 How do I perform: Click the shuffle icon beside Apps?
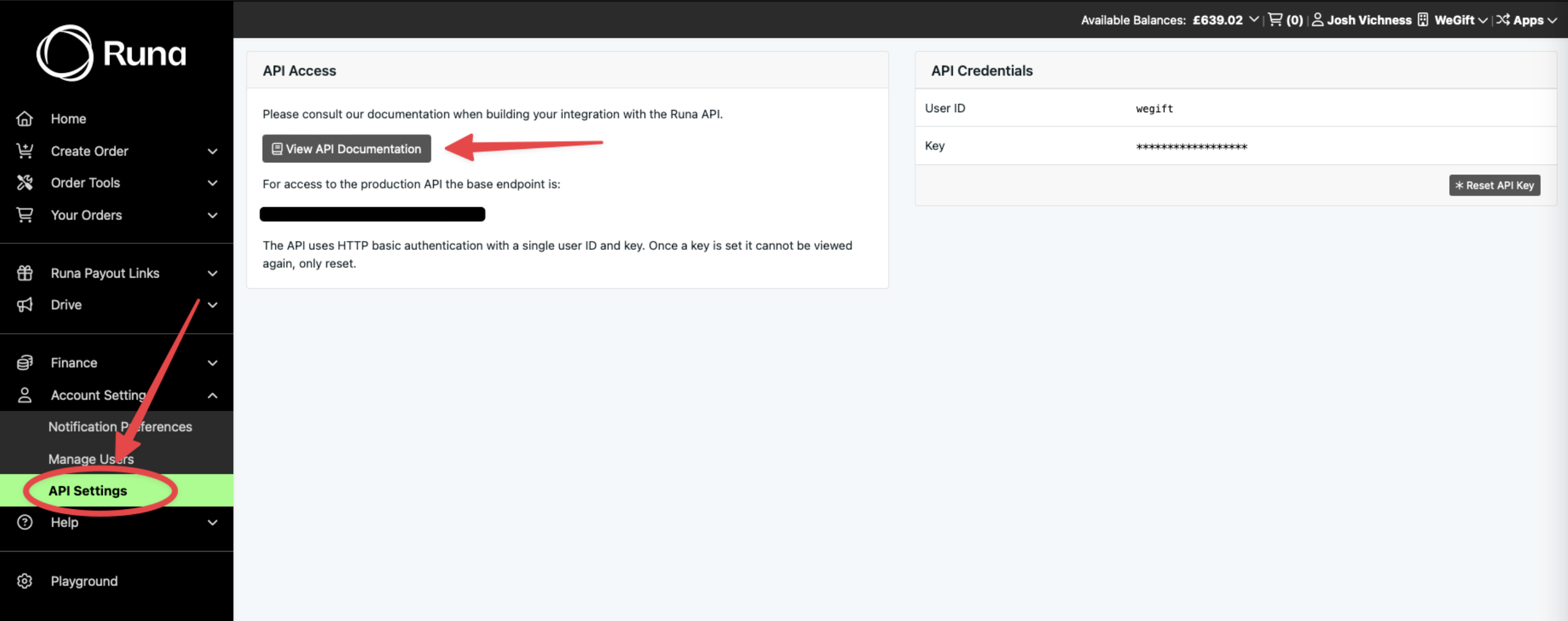(1503, 19)
